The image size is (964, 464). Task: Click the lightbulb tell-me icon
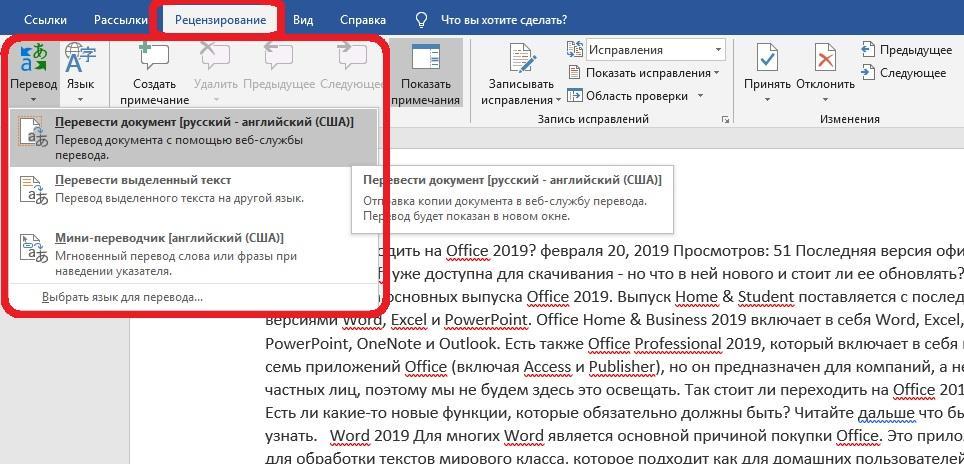coord(421,20)
